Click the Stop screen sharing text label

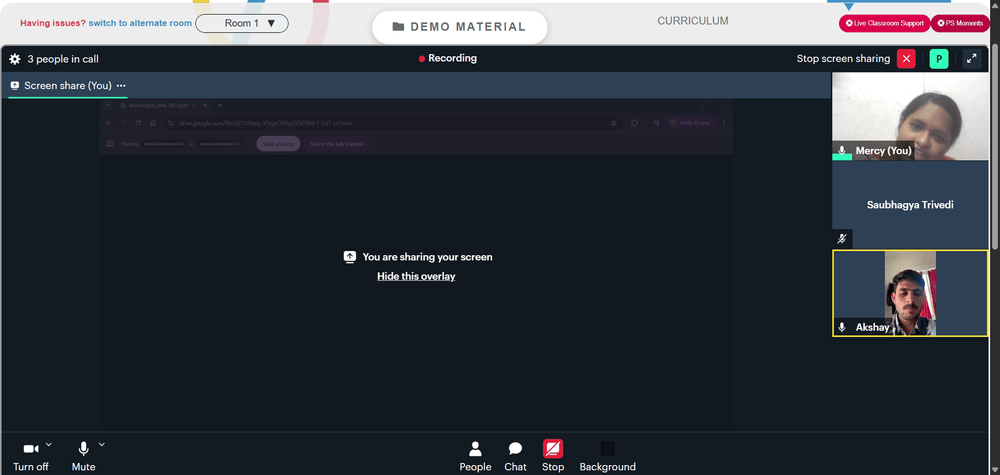(843, 59)
